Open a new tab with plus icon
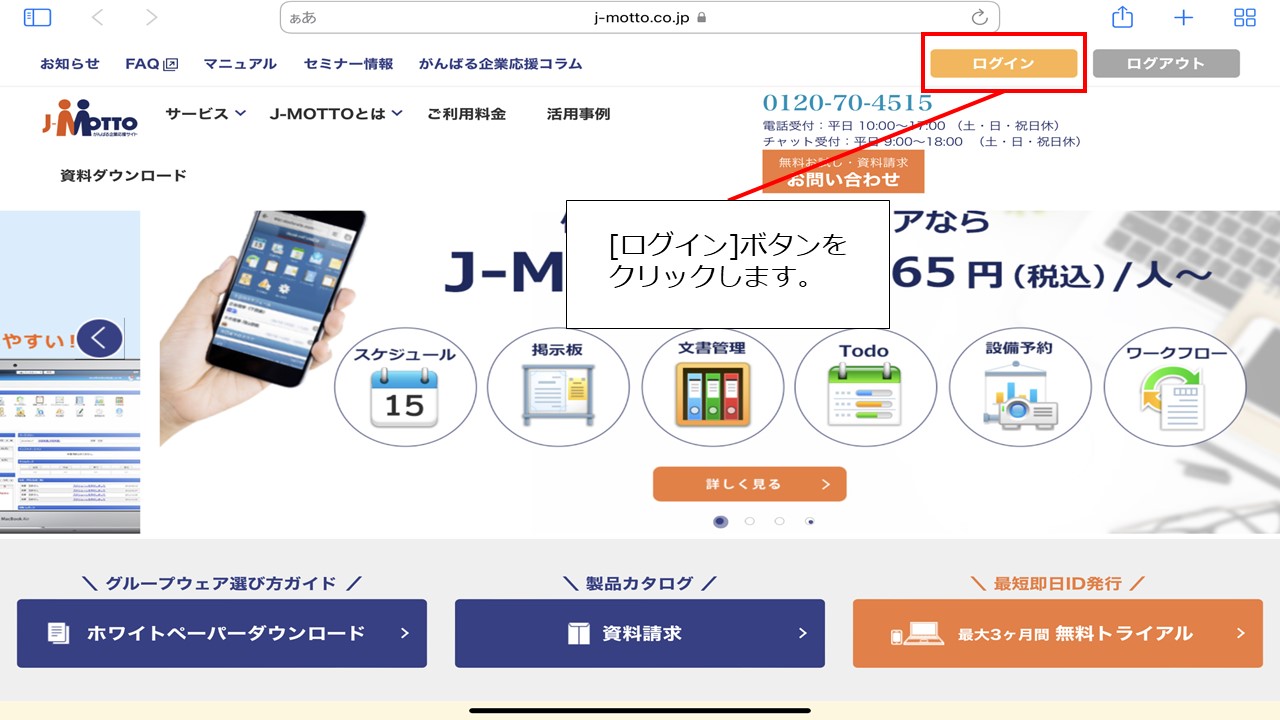This screenshot has width=1280, height=720. [x=1183, y=17]
